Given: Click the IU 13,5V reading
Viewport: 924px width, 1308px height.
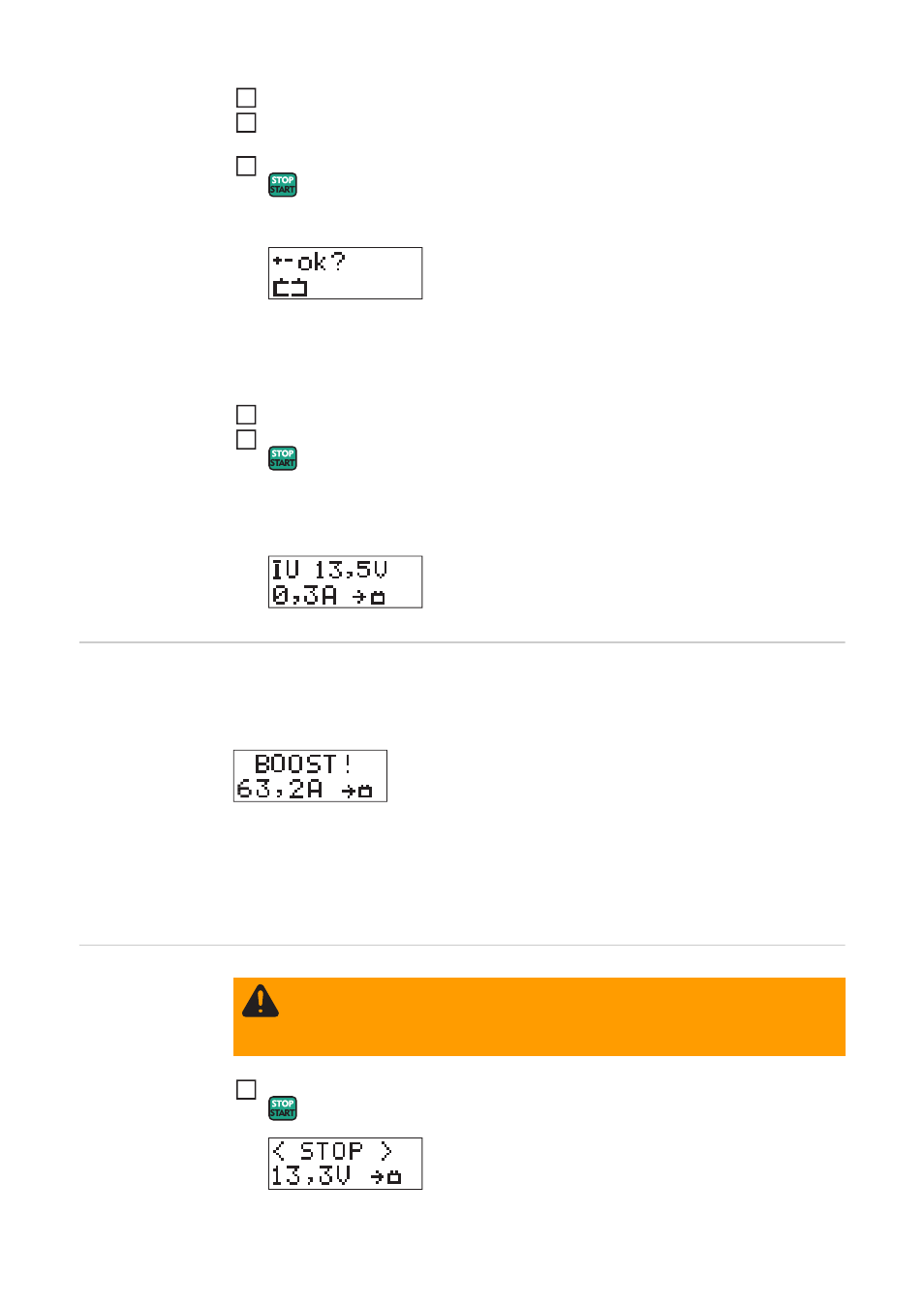Looking at the screenshot, I should 329,570.
